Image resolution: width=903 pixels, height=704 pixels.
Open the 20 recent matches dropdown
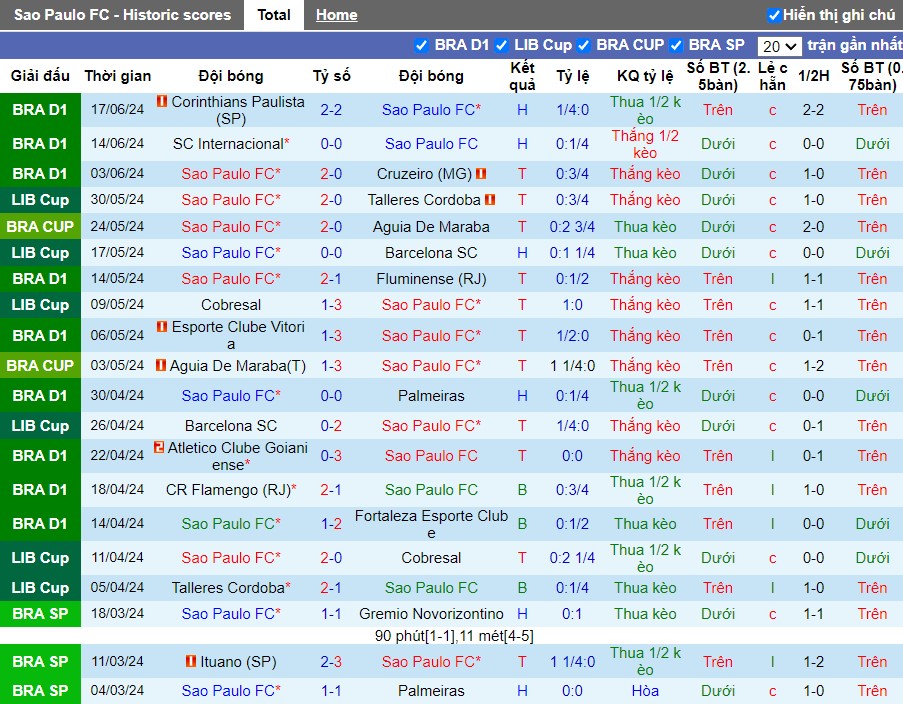click(779, 46)
